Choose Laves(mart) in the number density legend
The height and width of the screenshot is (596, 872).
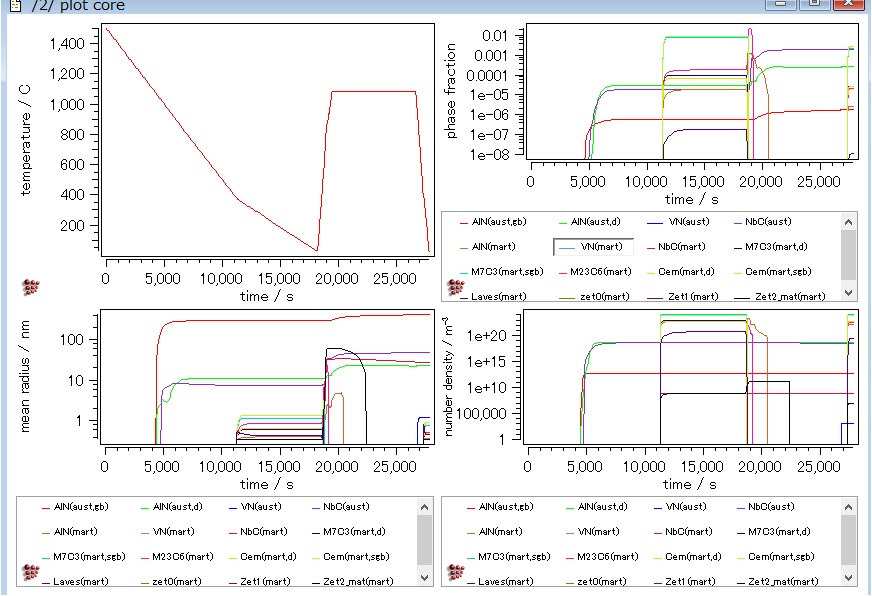click(x=501, y=581)
